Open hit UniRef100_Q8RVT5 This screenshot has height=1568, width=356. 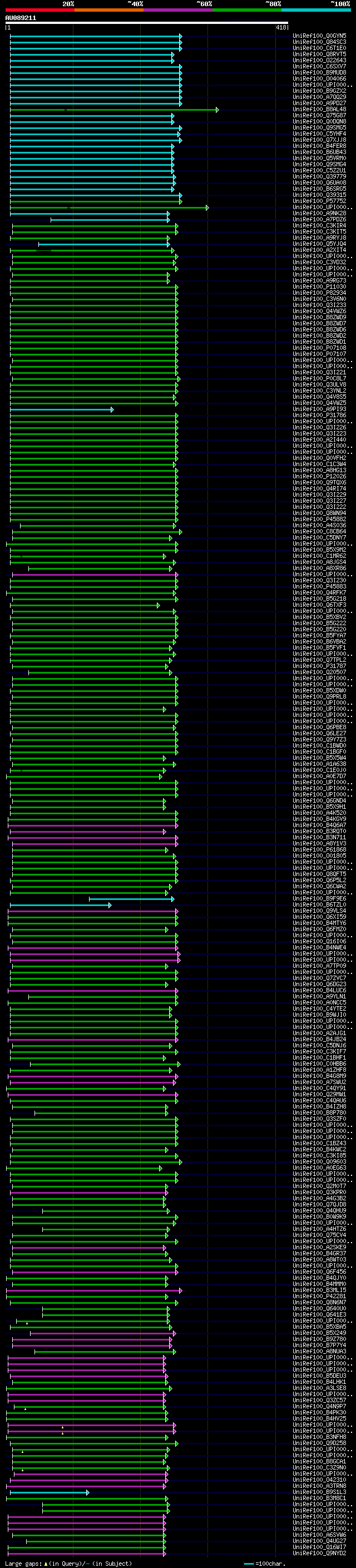tap(319, 54)
